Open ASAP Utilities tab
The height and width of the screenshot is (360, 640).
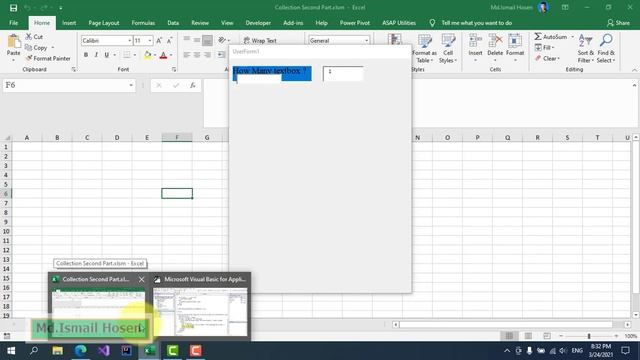point(399,23)
